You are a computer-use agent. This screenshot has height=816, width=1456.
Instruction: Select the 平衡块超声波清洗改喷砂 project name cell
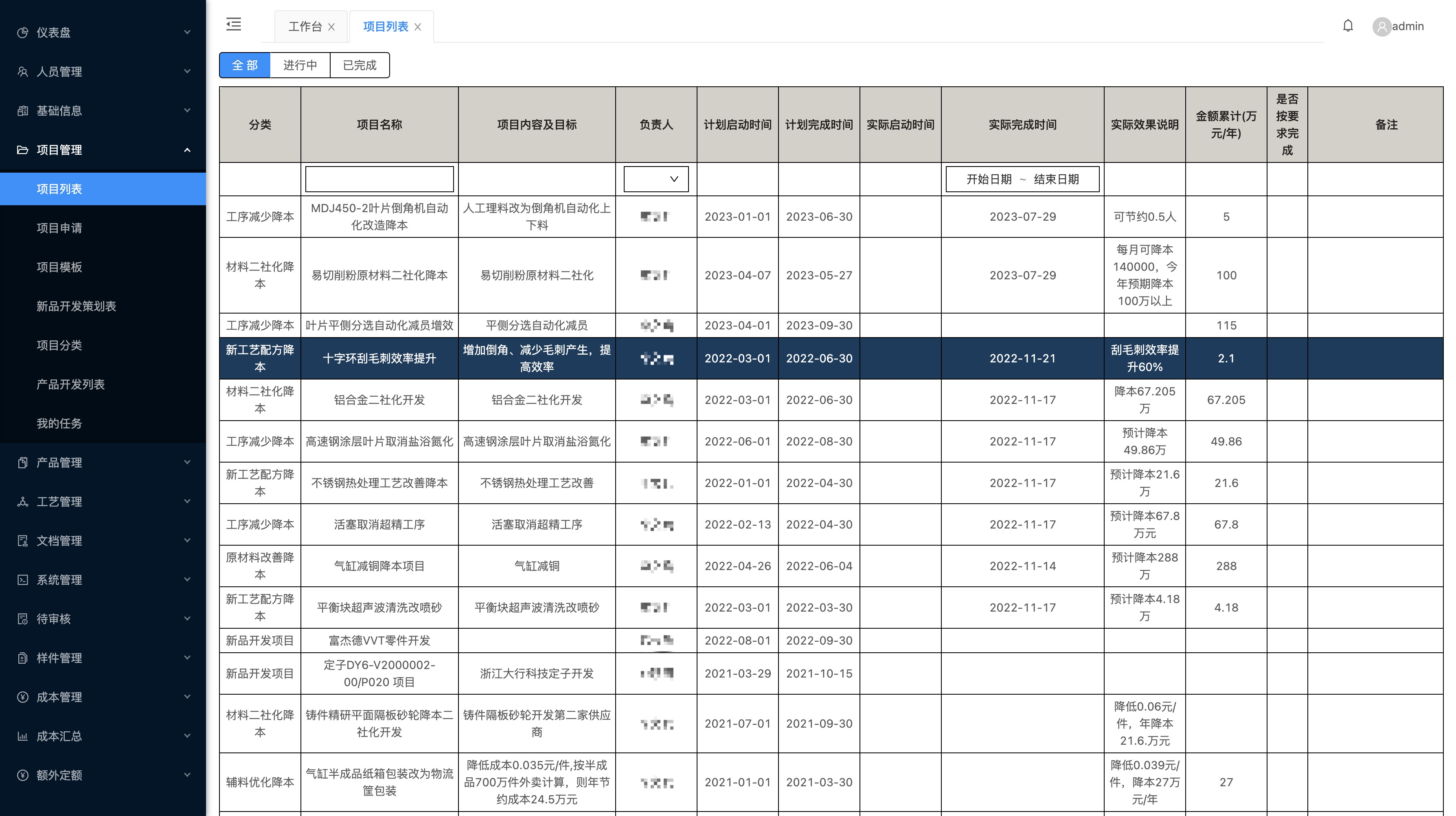pyautogui.click(x=379, y=608)
